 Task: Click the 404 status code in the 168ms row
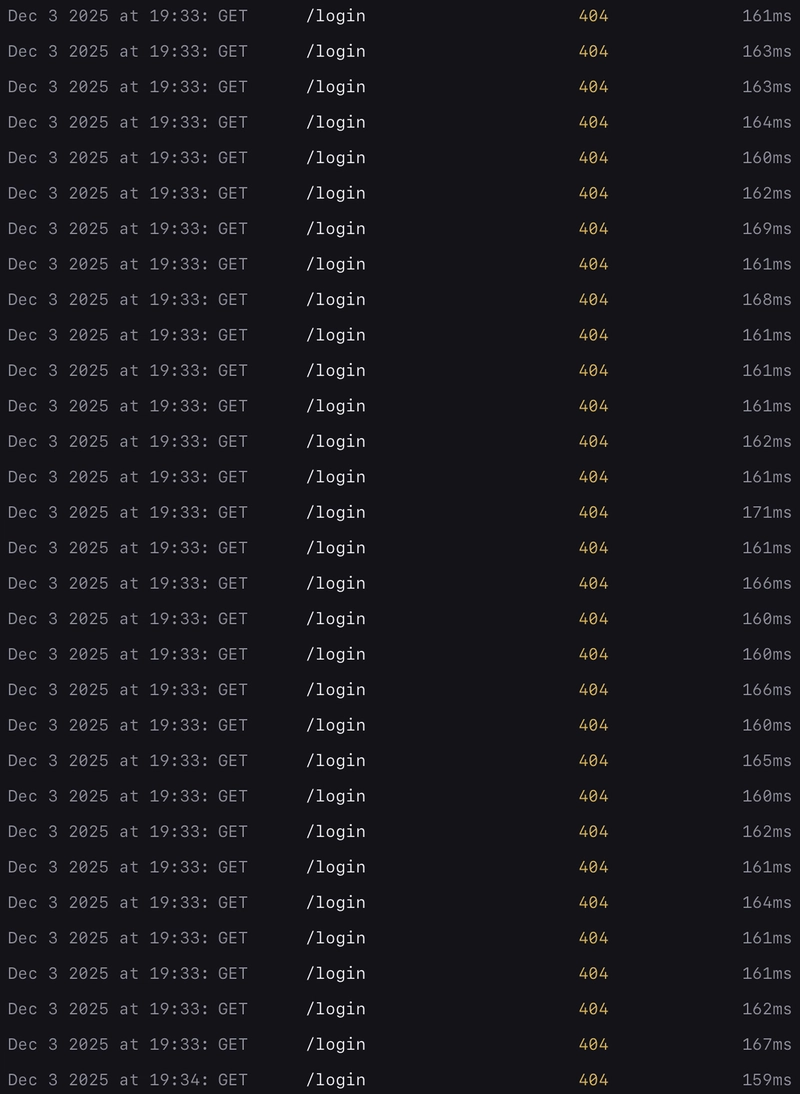click(x=593, y=300)
